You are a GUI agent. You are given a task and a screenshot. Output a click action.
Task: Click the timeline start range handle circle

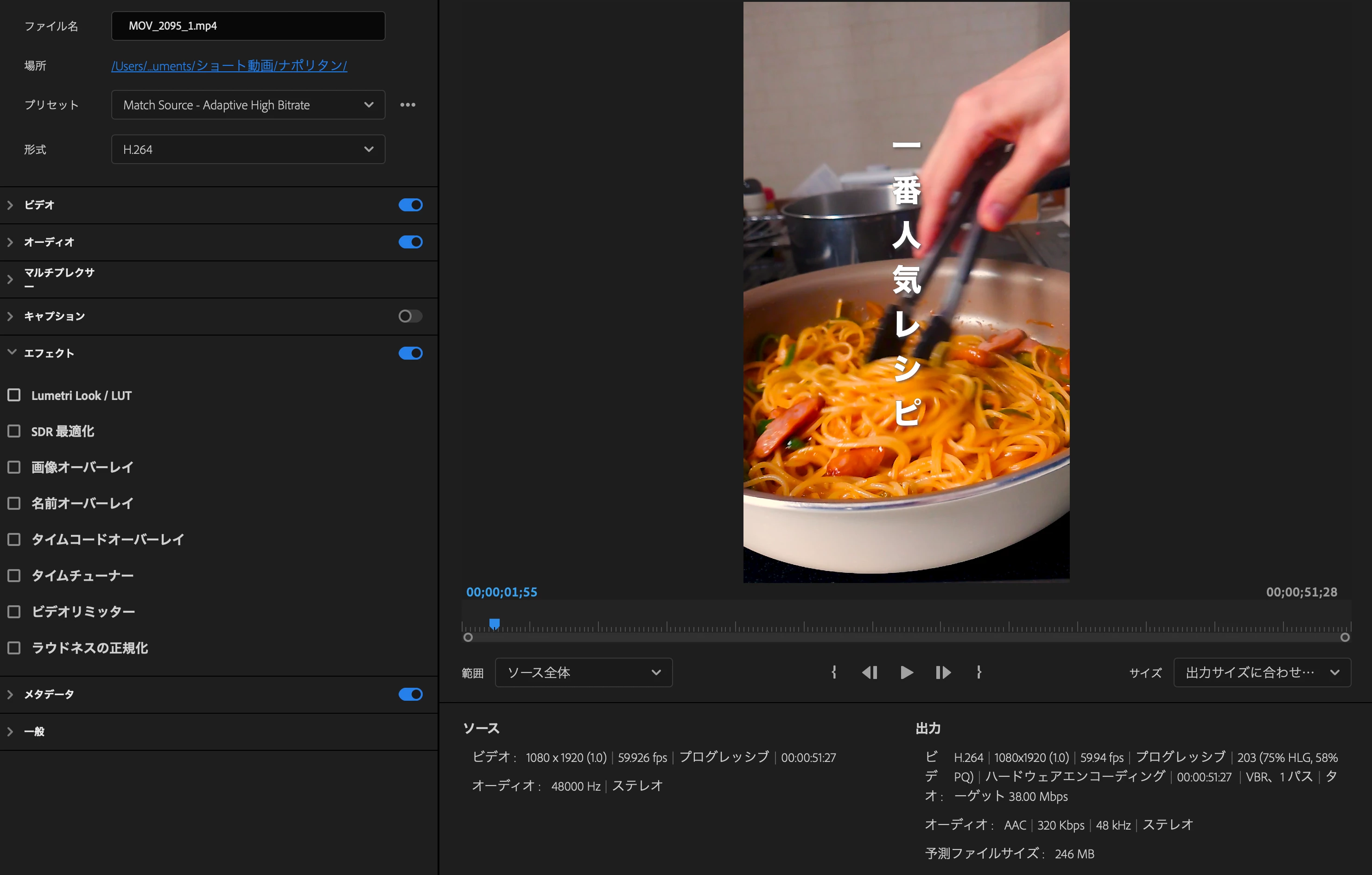(x=468, y=637)
